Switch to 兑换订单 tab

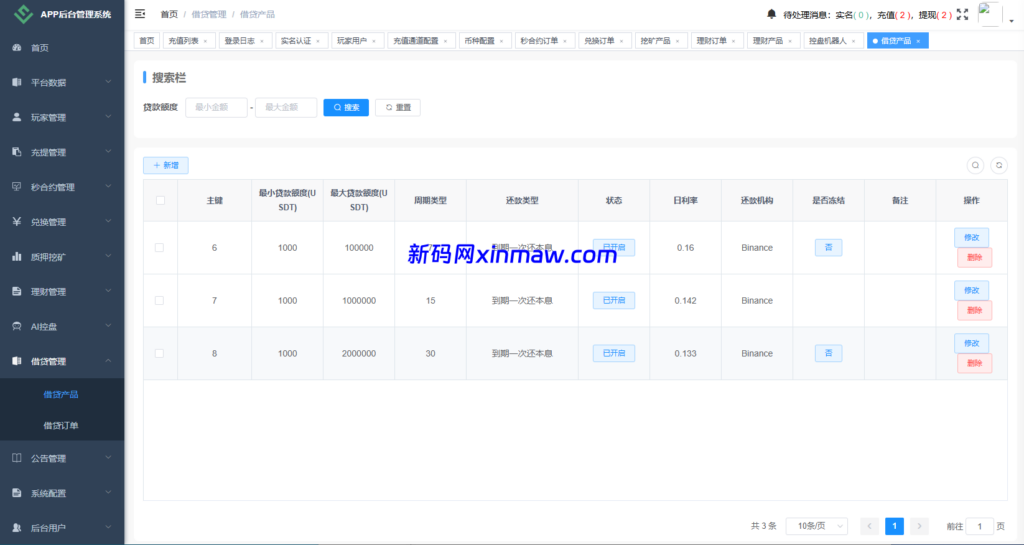coord(604,40)
